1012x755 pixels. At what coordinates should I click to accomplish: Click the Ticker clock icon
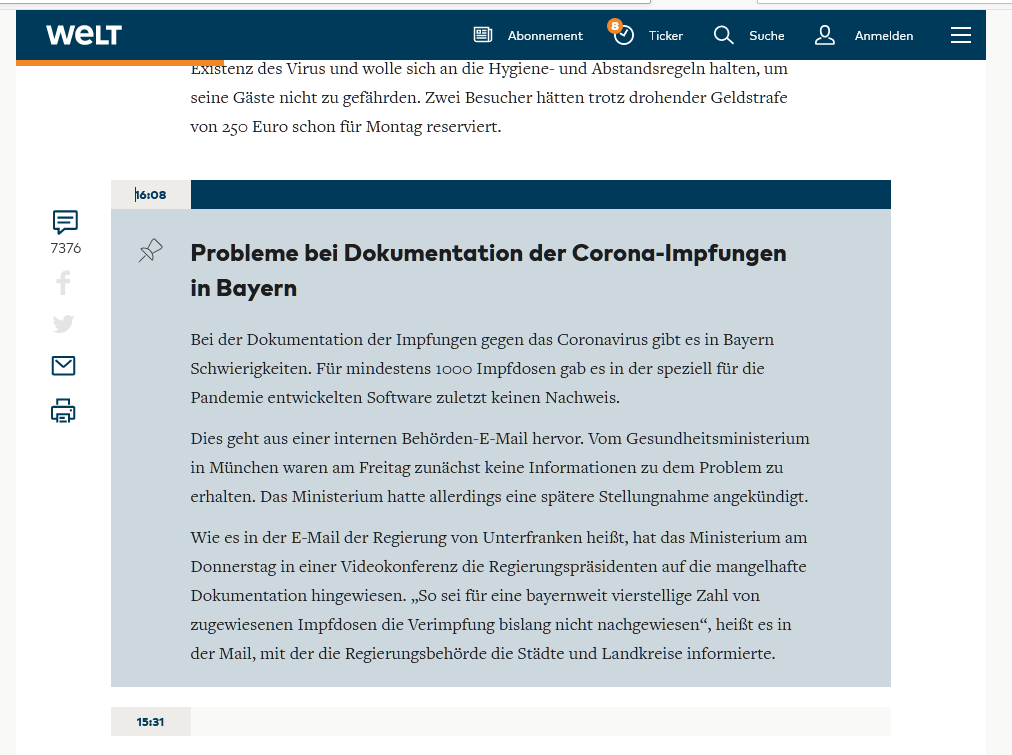622,34
